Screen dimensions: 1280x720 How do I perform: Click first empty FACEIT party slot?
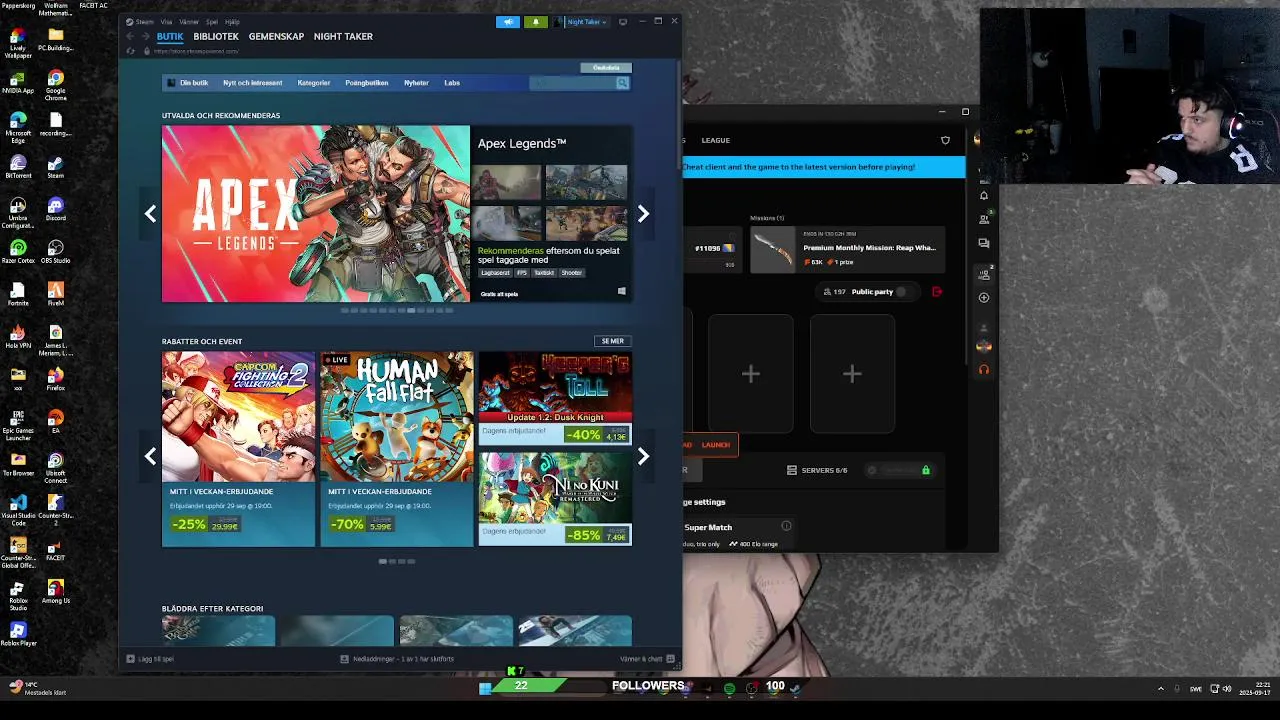coord(751,374)
